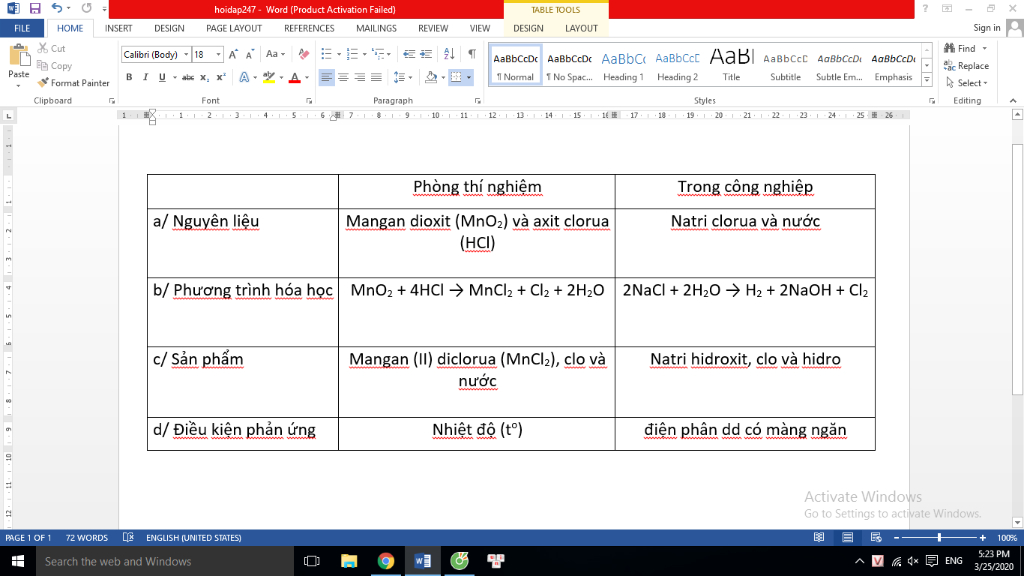Click the Clear All Formatting eraser icon
This screenshot has height=576, width=1024.
pos(305,54)
